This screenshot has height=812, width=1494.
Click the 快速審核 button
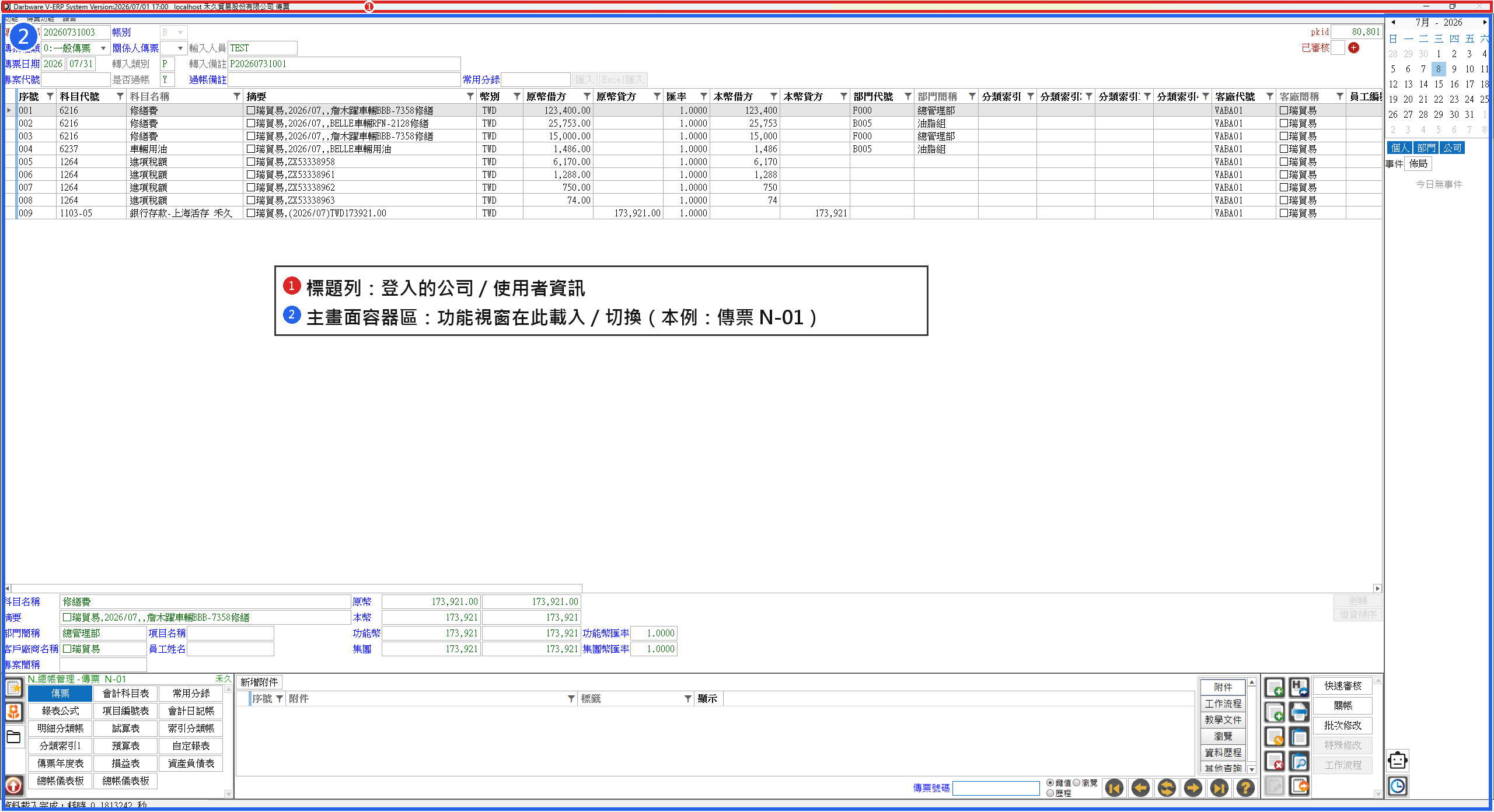pos(1343,686)
